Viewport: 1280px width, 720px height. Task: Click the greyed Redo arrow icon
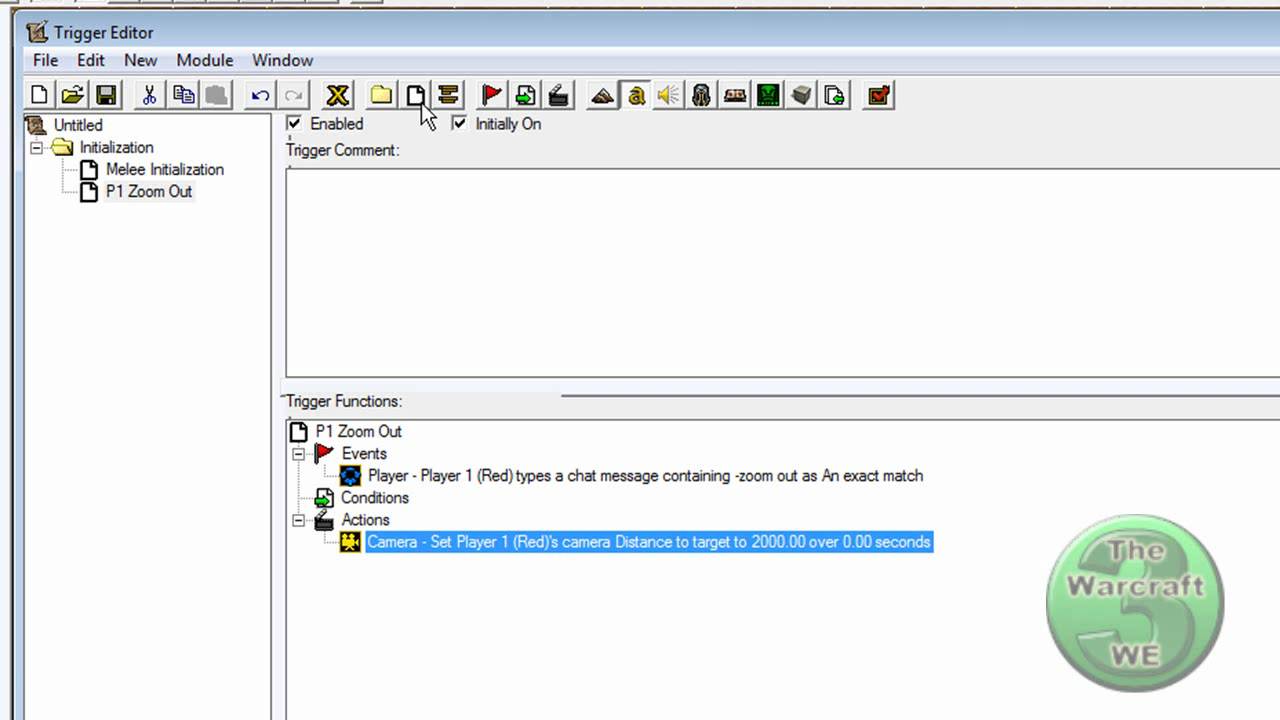coord(293,95)
